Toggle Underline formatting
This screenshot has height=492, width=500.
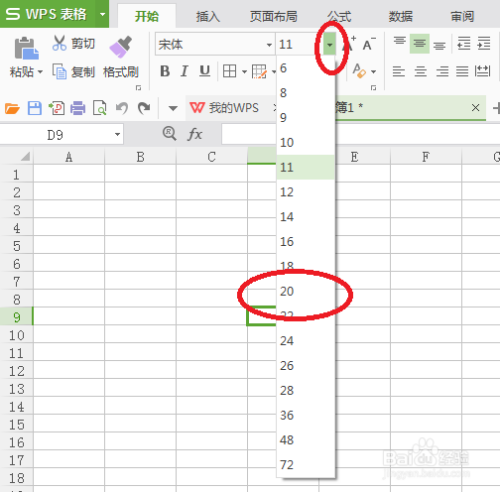click(x=205, y=71)
